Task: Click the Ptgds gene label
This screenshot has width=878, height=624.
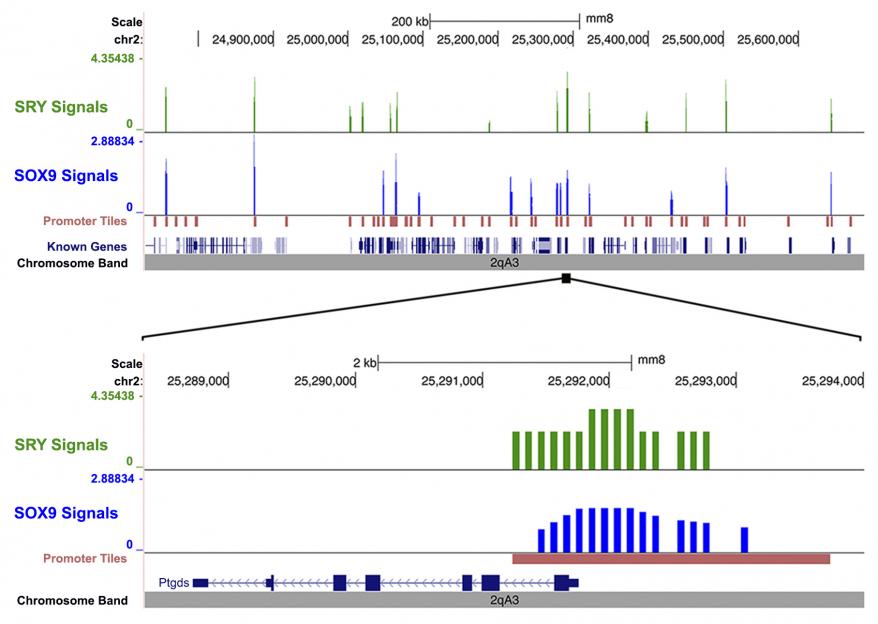Action: (173, 582)
